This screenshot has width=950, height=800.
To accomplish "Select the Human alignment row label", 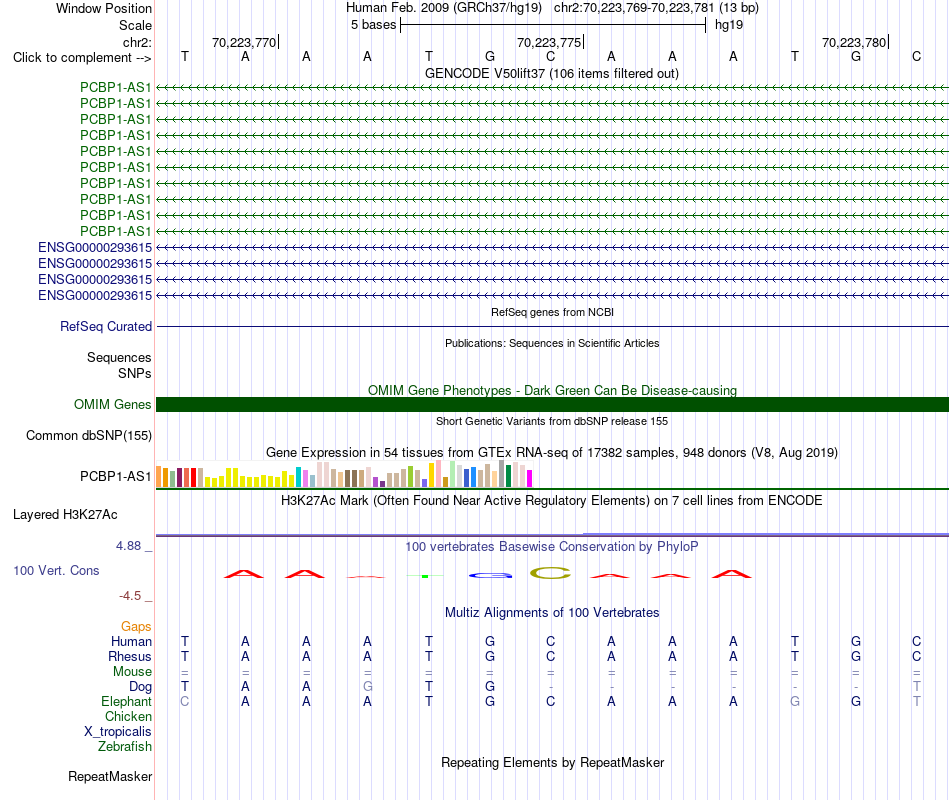I will [x=131, y=641].
